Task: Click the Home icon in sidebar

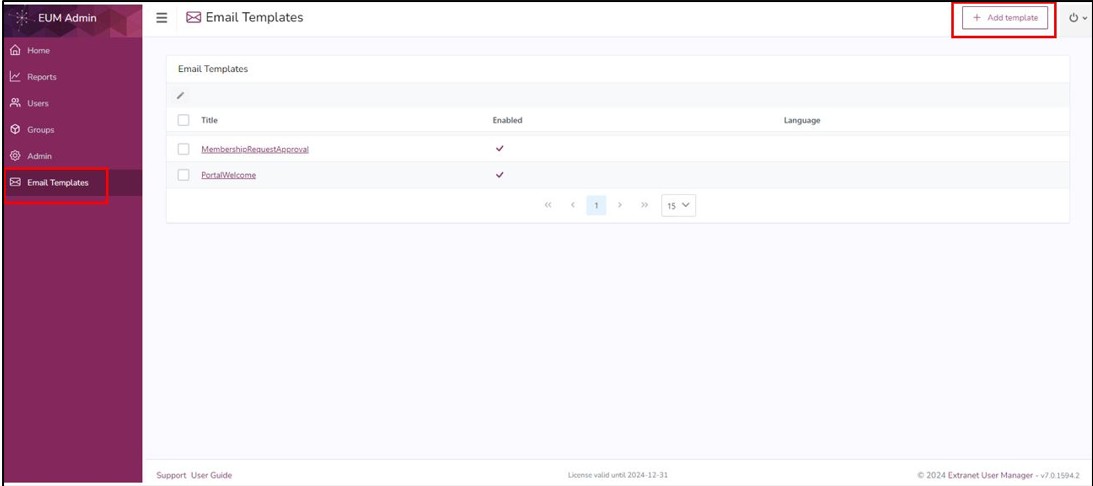Action: click(x=15, y=51)
